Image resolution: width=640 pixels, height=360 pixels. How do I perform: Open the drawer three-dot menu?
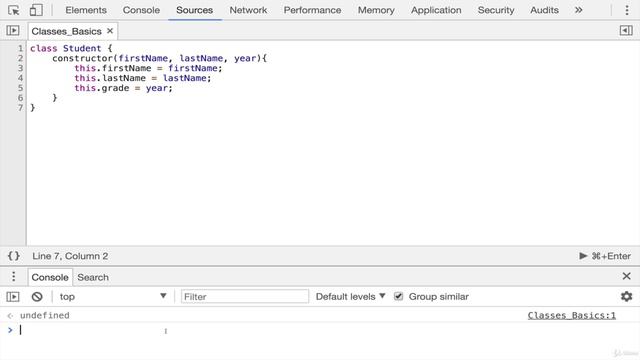(13, 277)
